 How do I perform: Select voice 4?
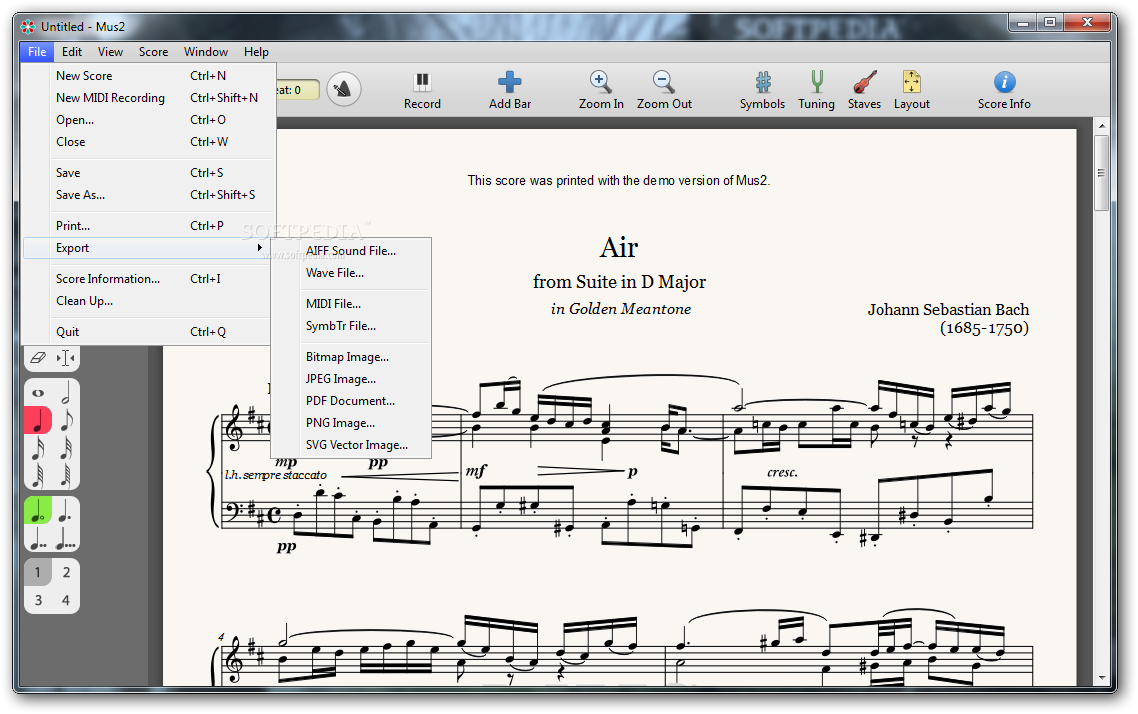click(x=65, y=600)
